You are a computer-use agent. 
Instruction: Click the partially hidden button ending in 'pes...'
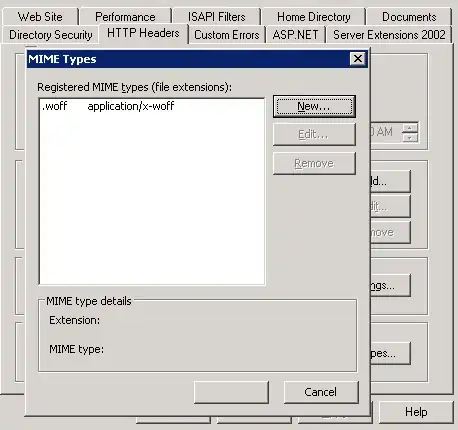[x=390, y=353]
